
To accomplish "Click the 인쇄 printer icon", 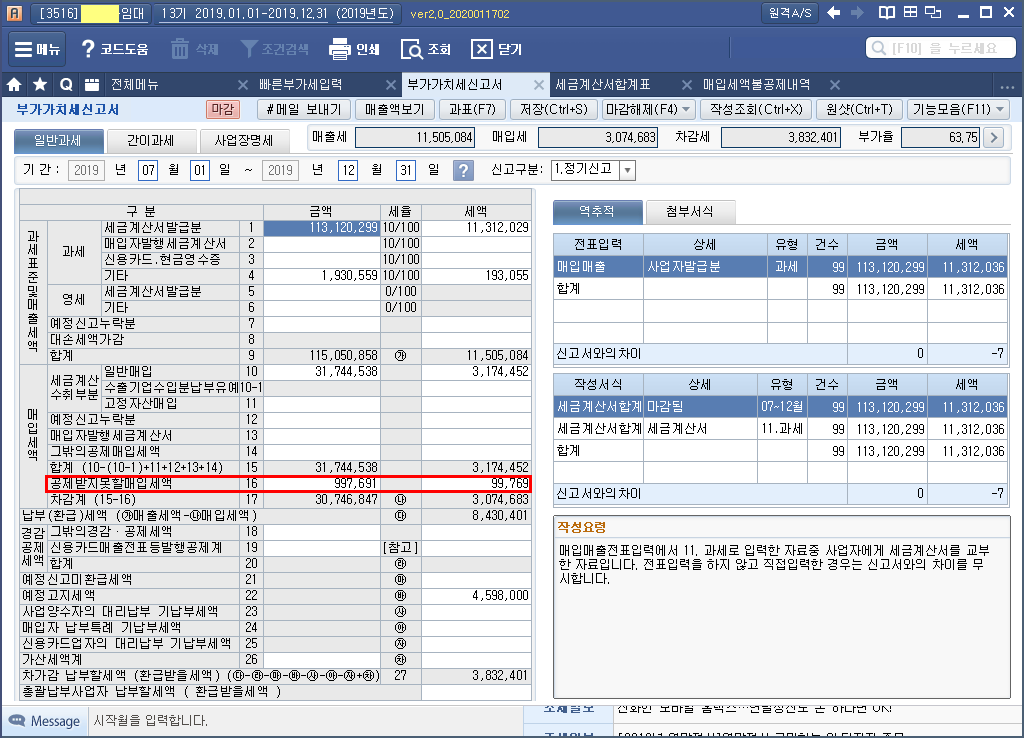I will (x=340, y=49).
